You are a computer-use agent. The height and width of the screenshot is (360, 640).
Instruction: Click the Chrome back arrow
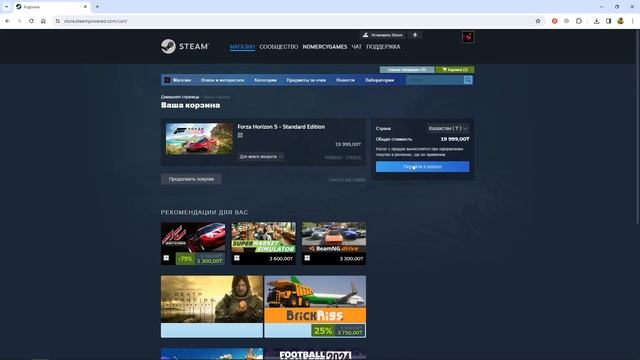tap(7, 21)
